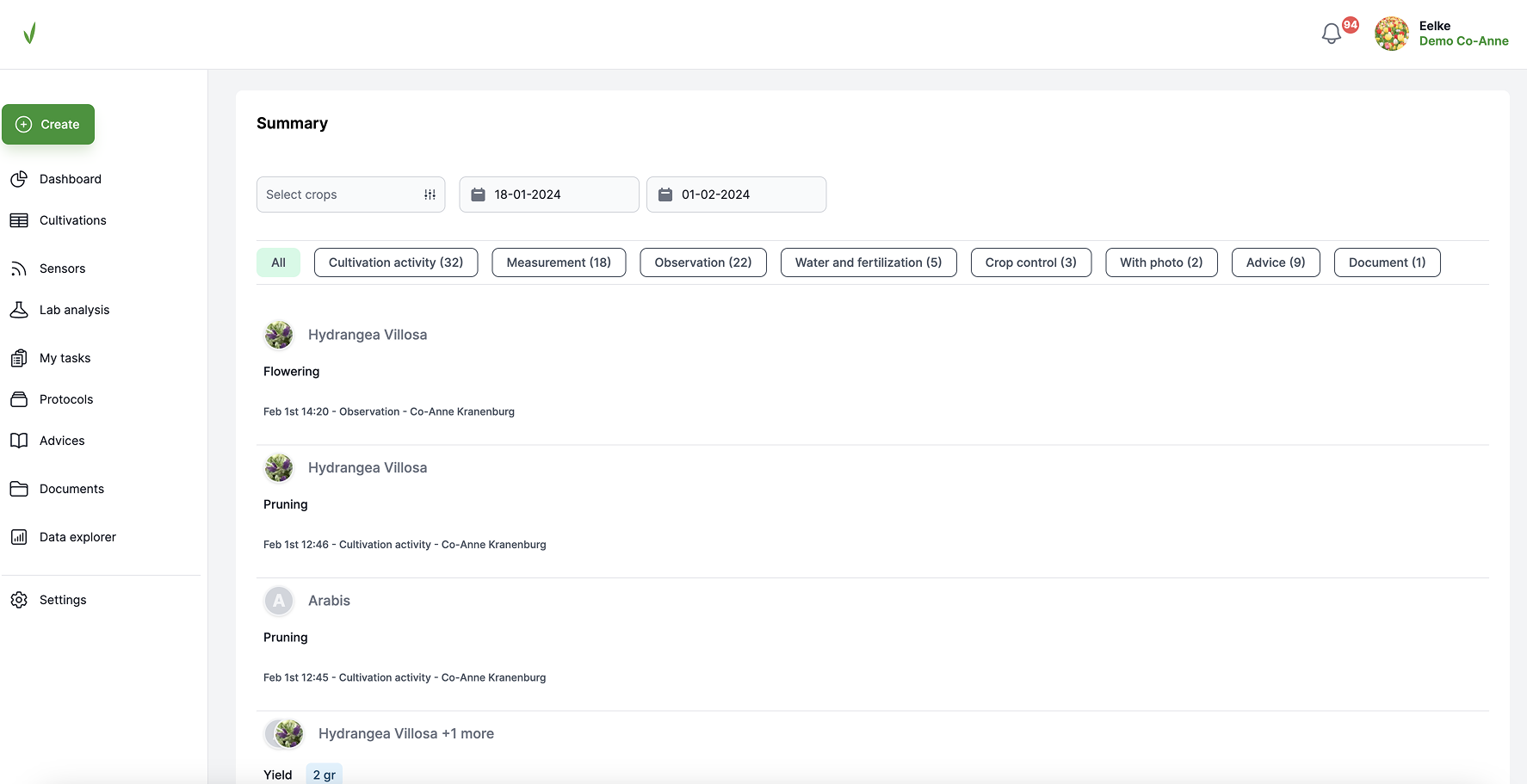Filter by Measurement (18)
Screen dimensions: 1527x784
click(559, 262)
